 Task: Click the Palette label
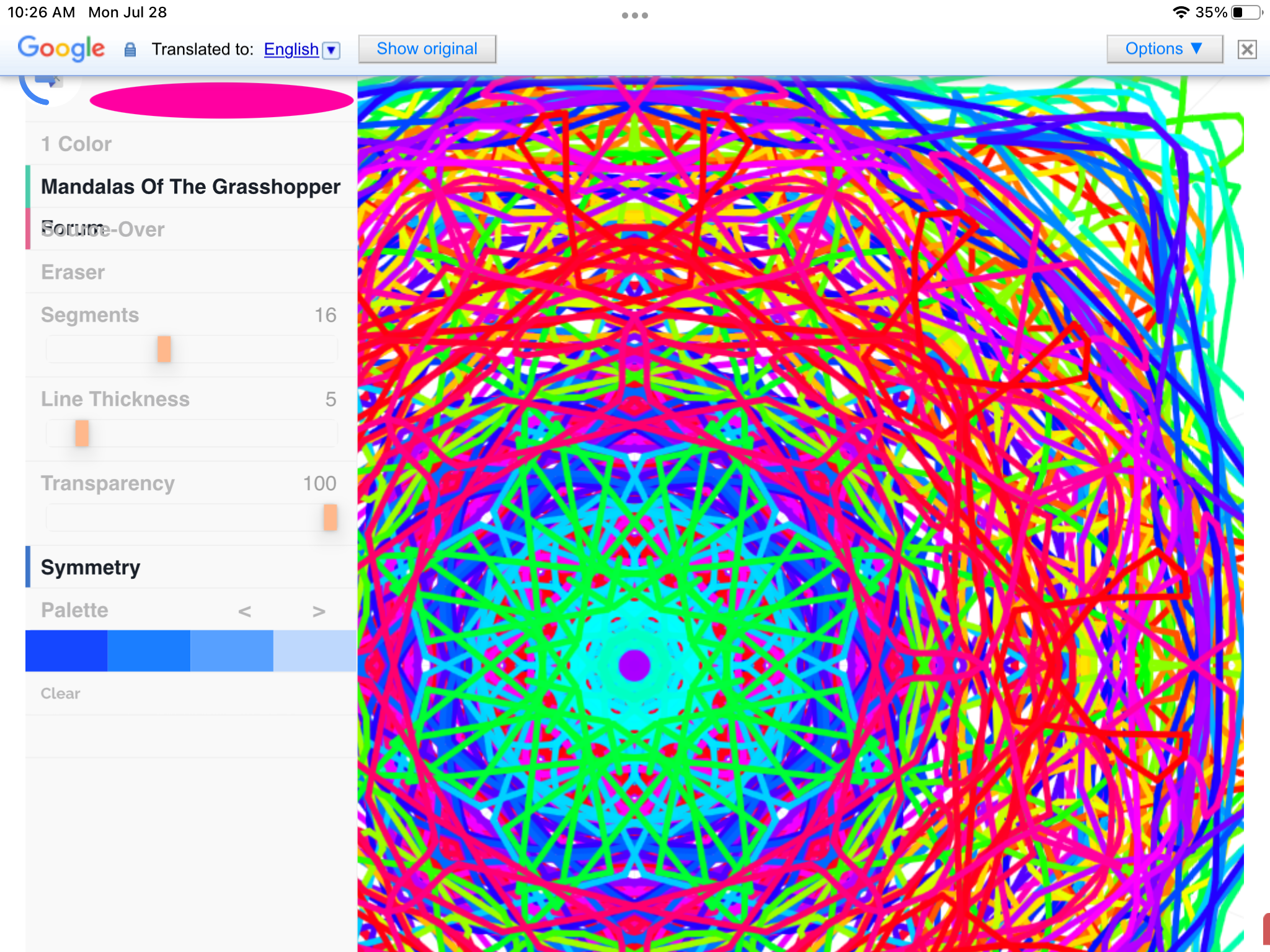(x=74, y=610)
